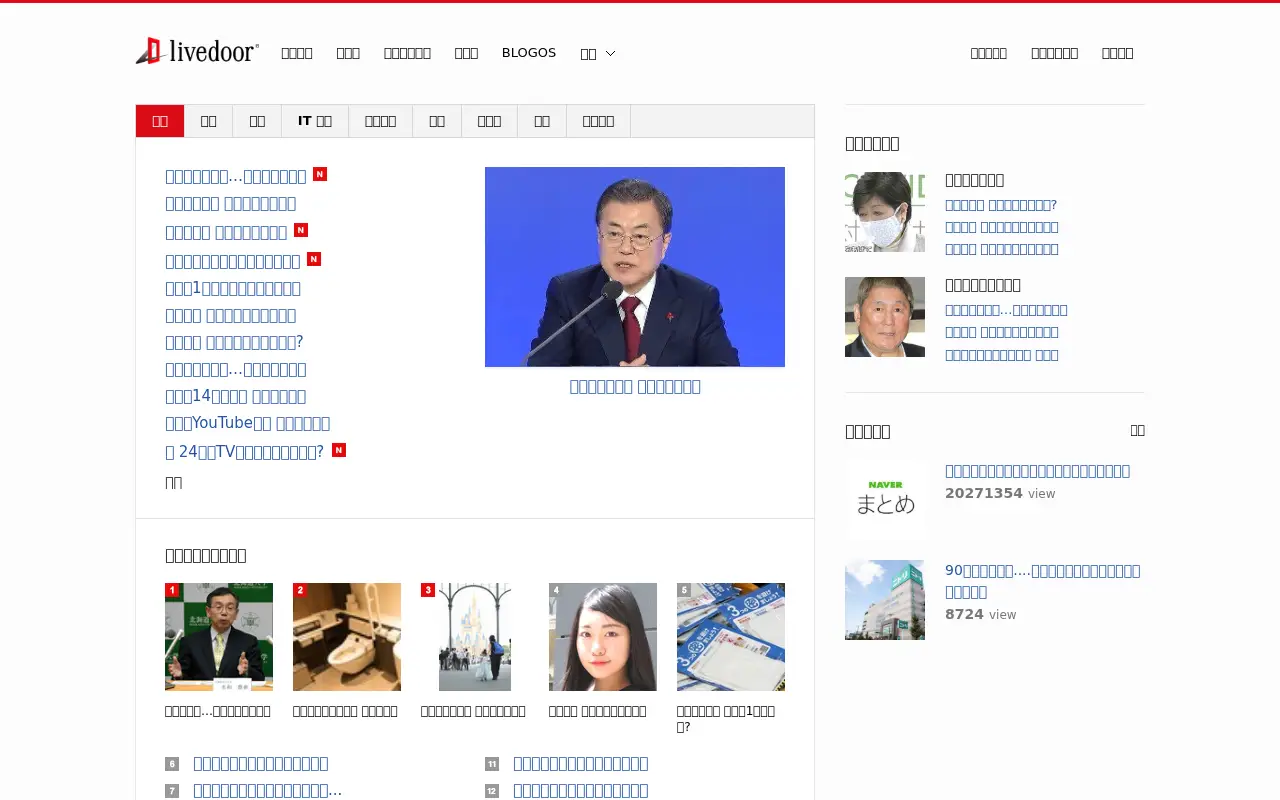The height and width of the screenshot is (800, 1280).
Task: Open rank 1 thumbnail of man at press conference
Action: click(219, 637)
